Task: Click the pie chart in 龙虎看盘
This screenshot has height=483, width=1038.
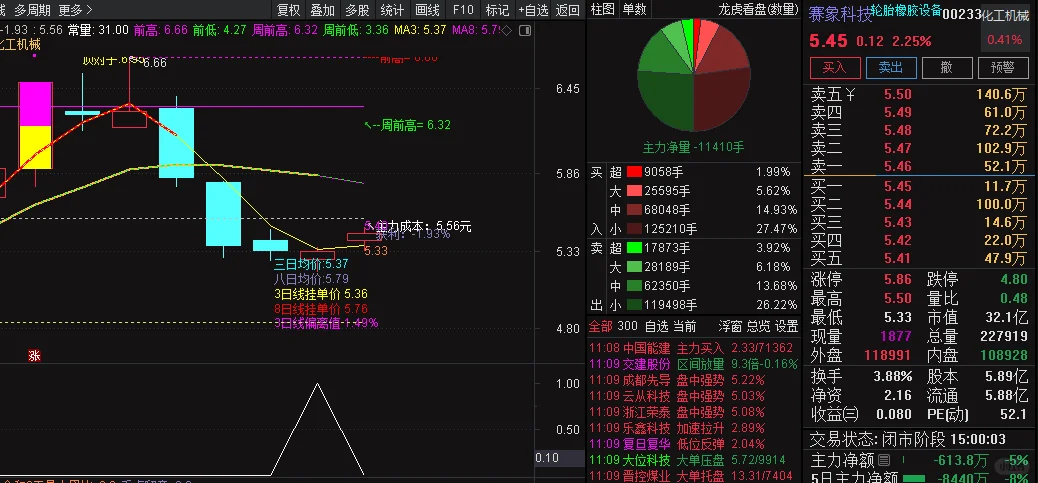Action: click(x=693, y=75)
